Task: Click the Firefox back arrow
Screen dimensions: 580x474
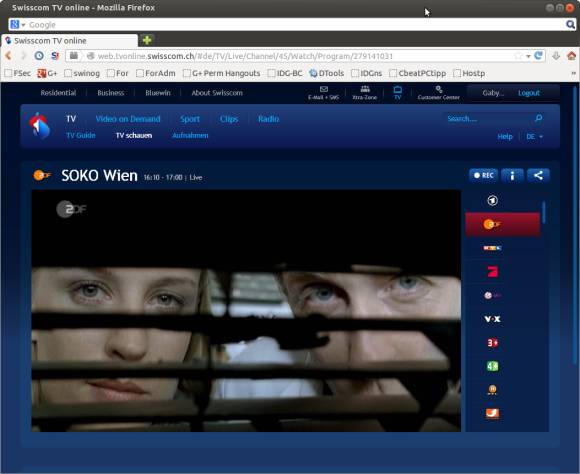Action: [9, 56]
